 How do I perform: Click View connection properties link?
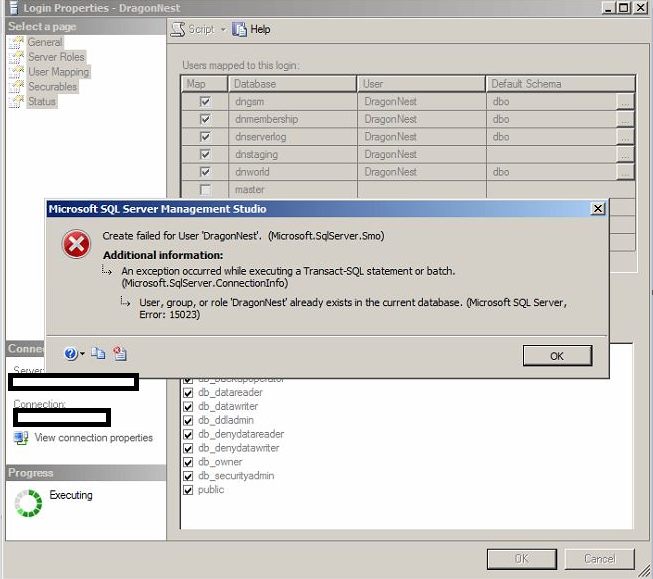[94, 438]
